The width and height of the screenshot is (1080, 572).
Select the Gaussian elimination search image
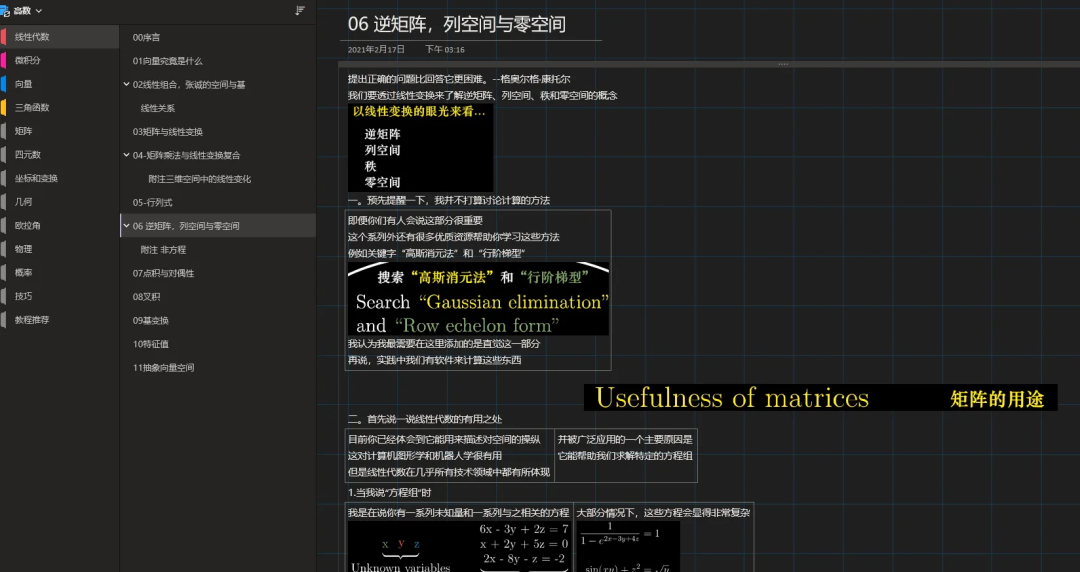(478, 298)
